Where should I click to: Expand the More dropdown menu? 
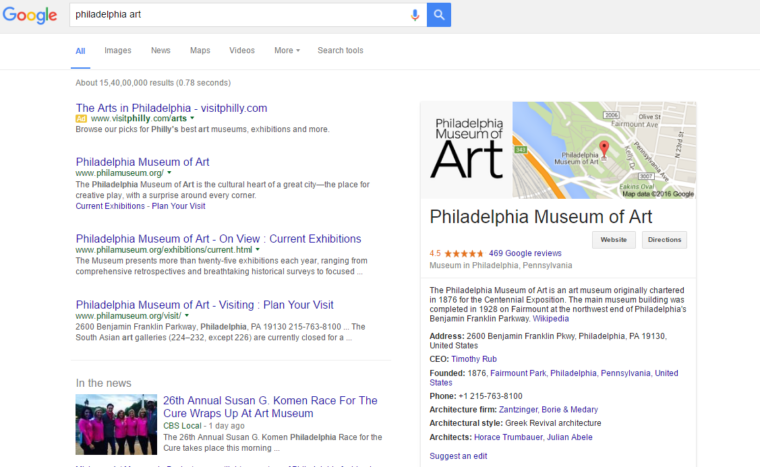pos(287,50)
